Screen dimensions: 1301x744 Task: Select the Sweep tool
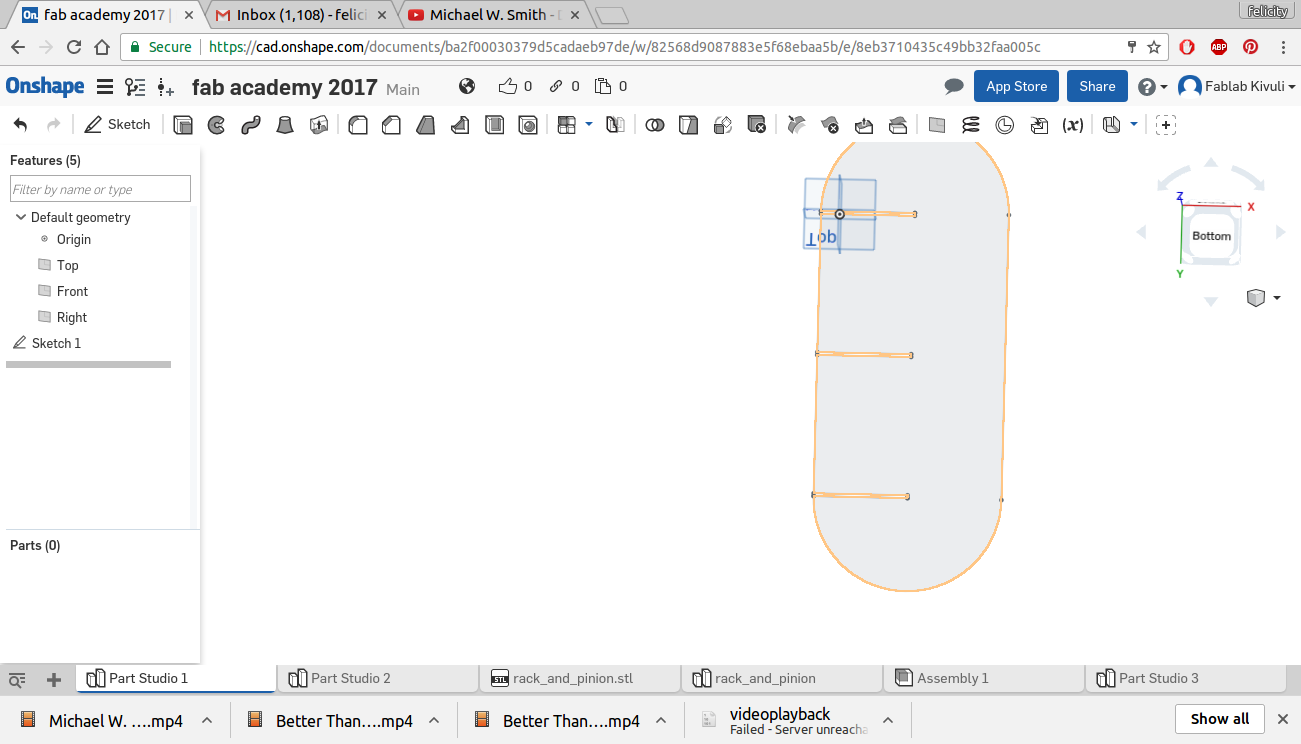(251, 125)
